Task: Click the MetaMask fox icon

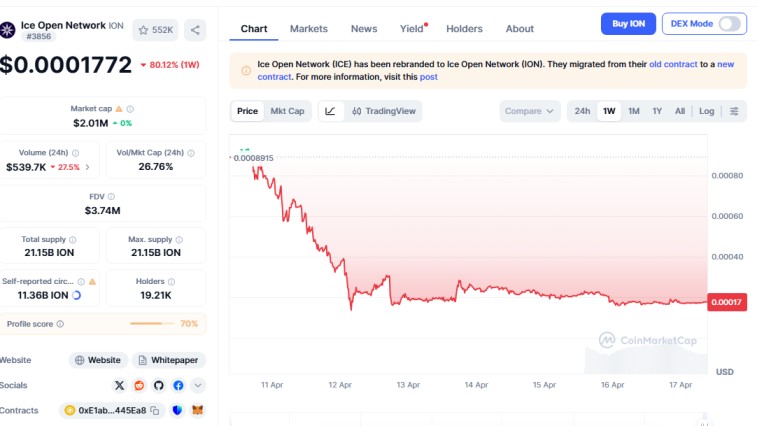Action: (197, 410)
